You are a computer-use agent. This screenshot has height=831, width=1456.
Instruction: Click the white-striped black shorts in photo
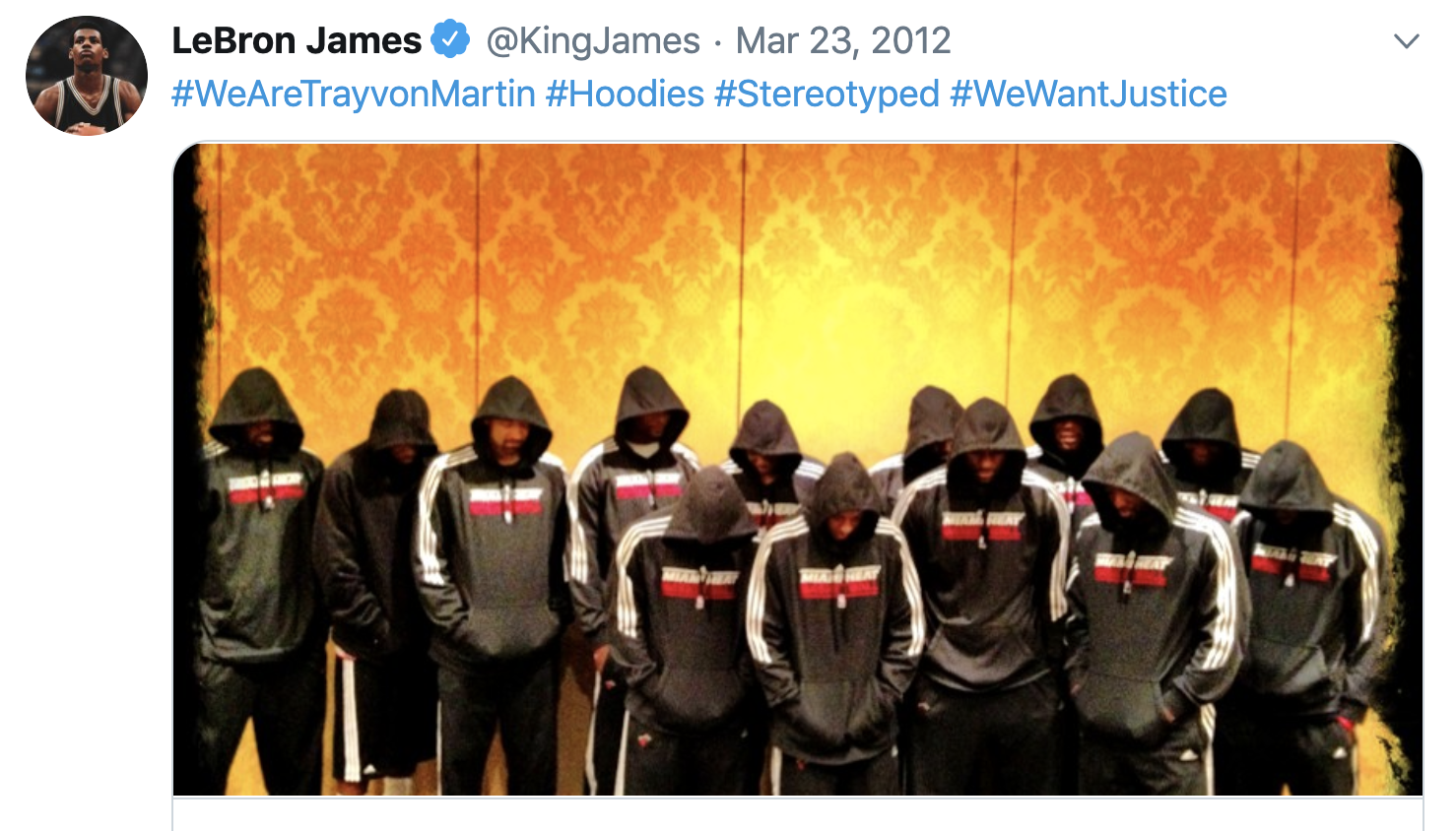(382, 714)
